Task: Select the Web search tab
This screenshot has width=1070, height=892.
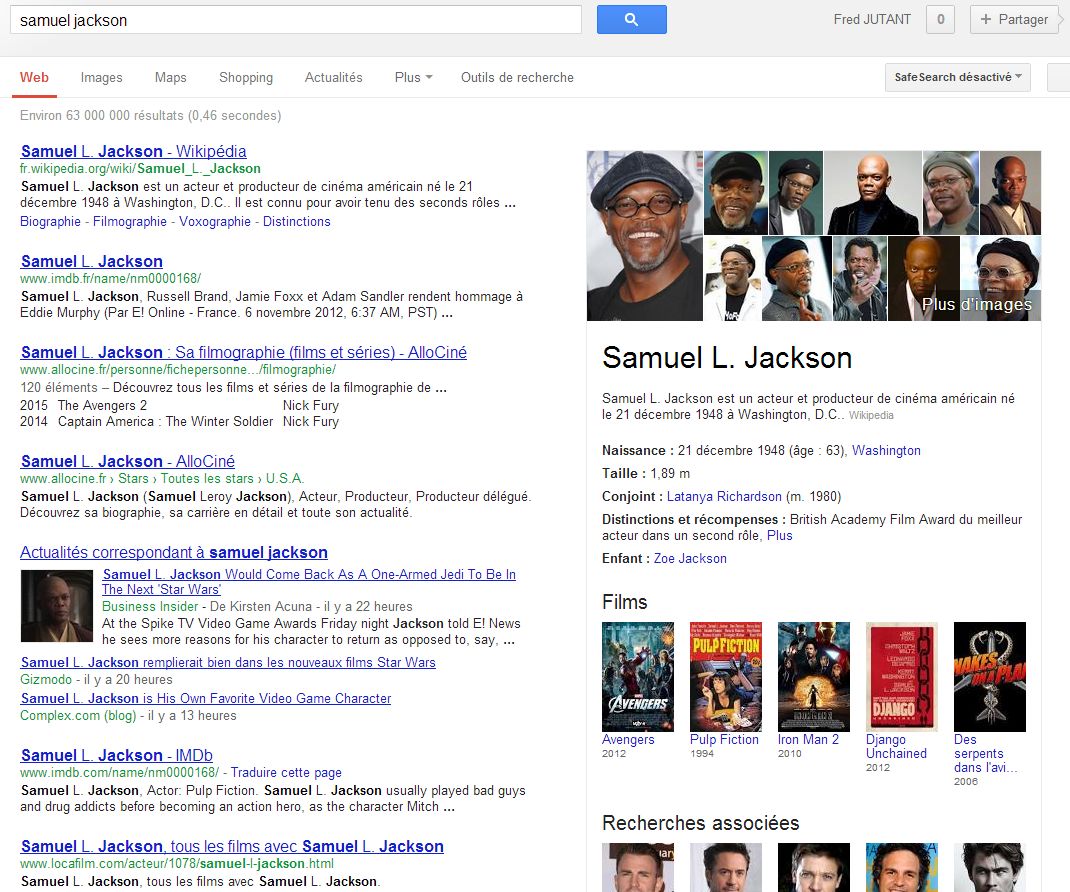Action: [34, 78]
